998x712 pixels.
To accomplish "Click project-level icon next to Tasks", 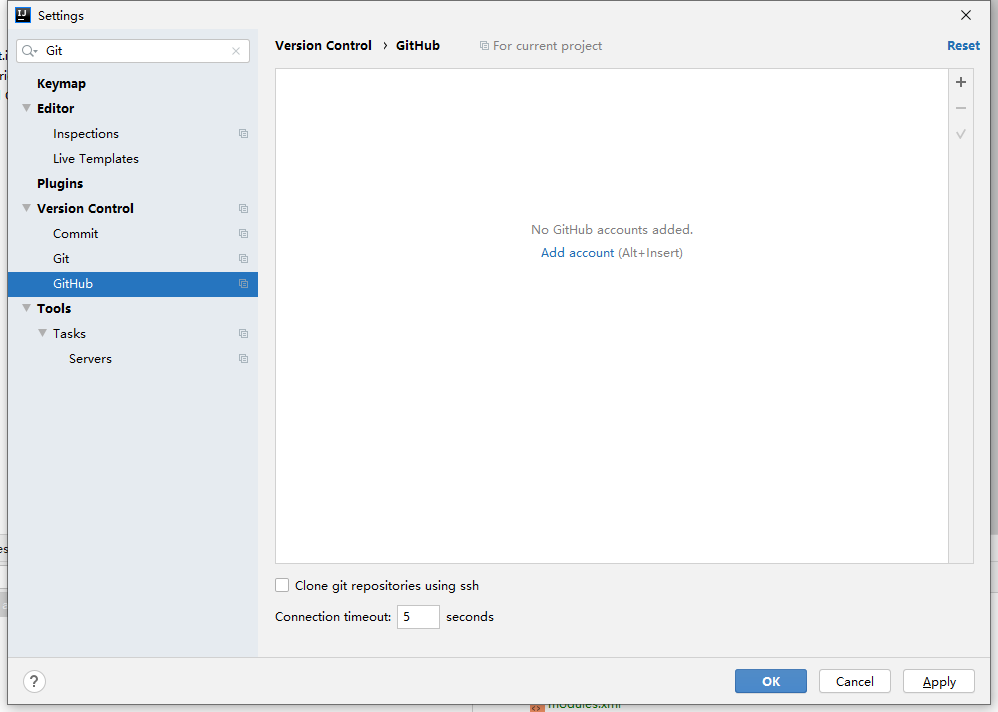I will 243,333.
